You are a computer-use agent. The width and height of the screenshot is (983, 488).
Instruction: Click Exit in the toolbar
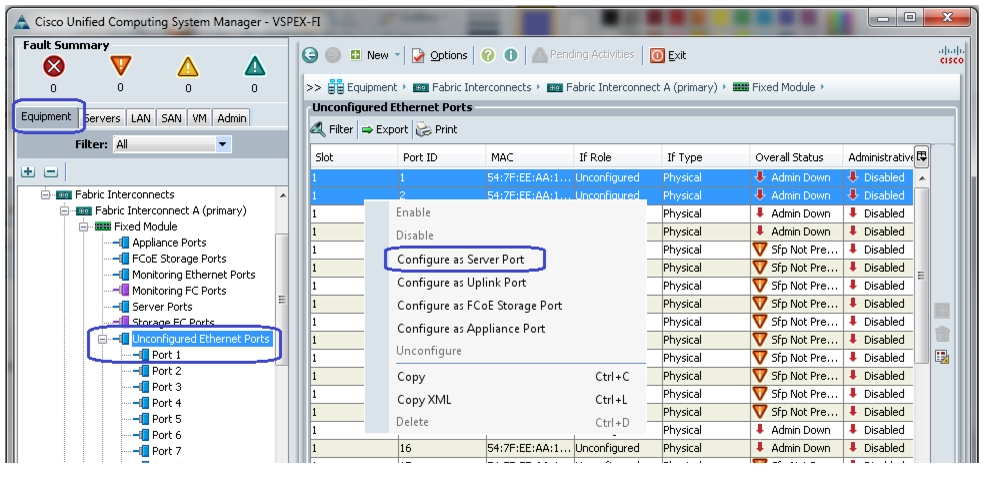click(x=668, y=55)
